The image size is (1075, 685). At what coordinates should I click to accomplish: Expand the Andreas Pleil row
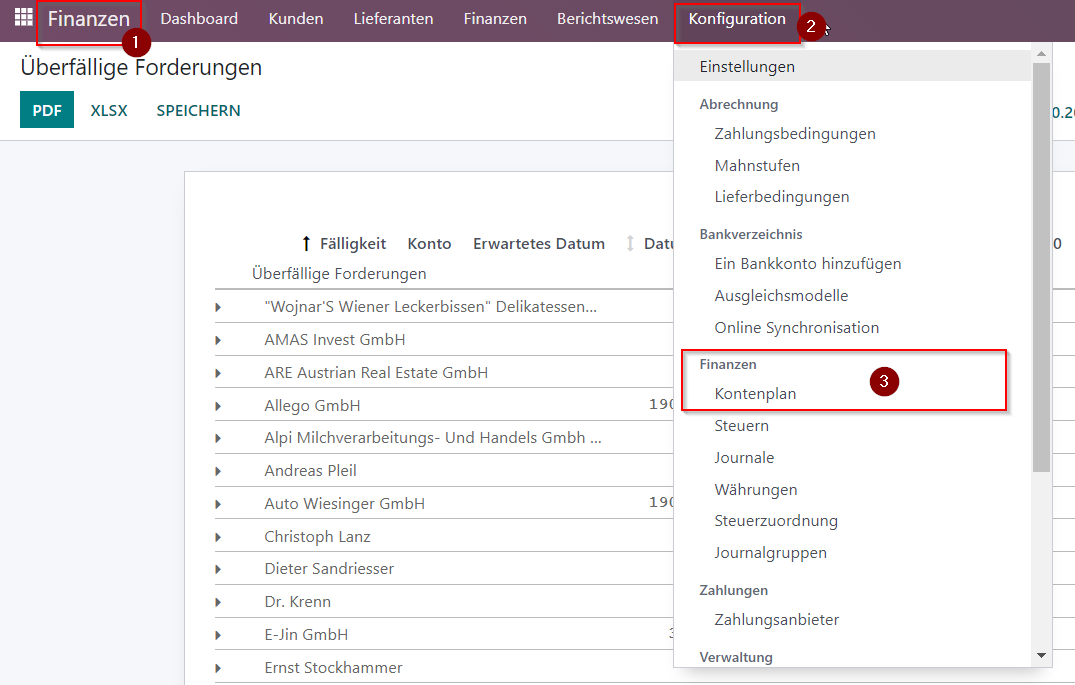point(218,471)
